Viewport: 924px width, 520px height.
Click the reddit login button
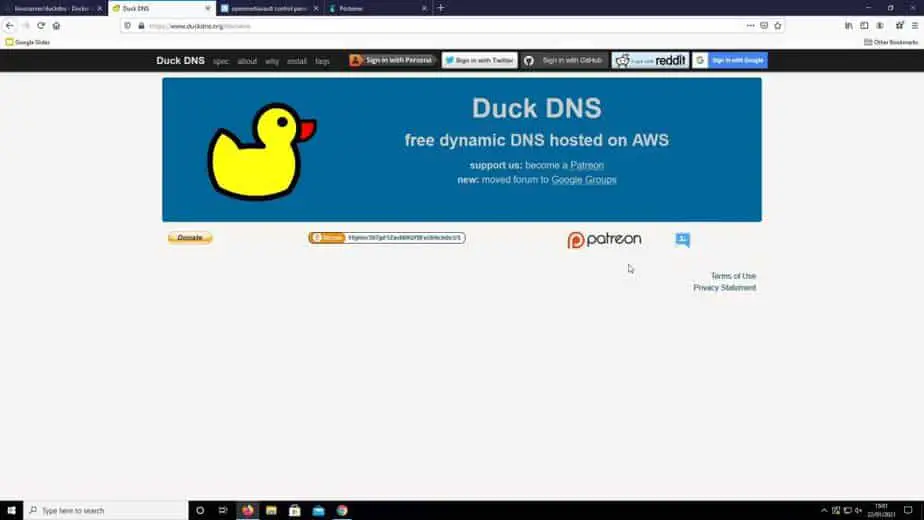[650, 60]
